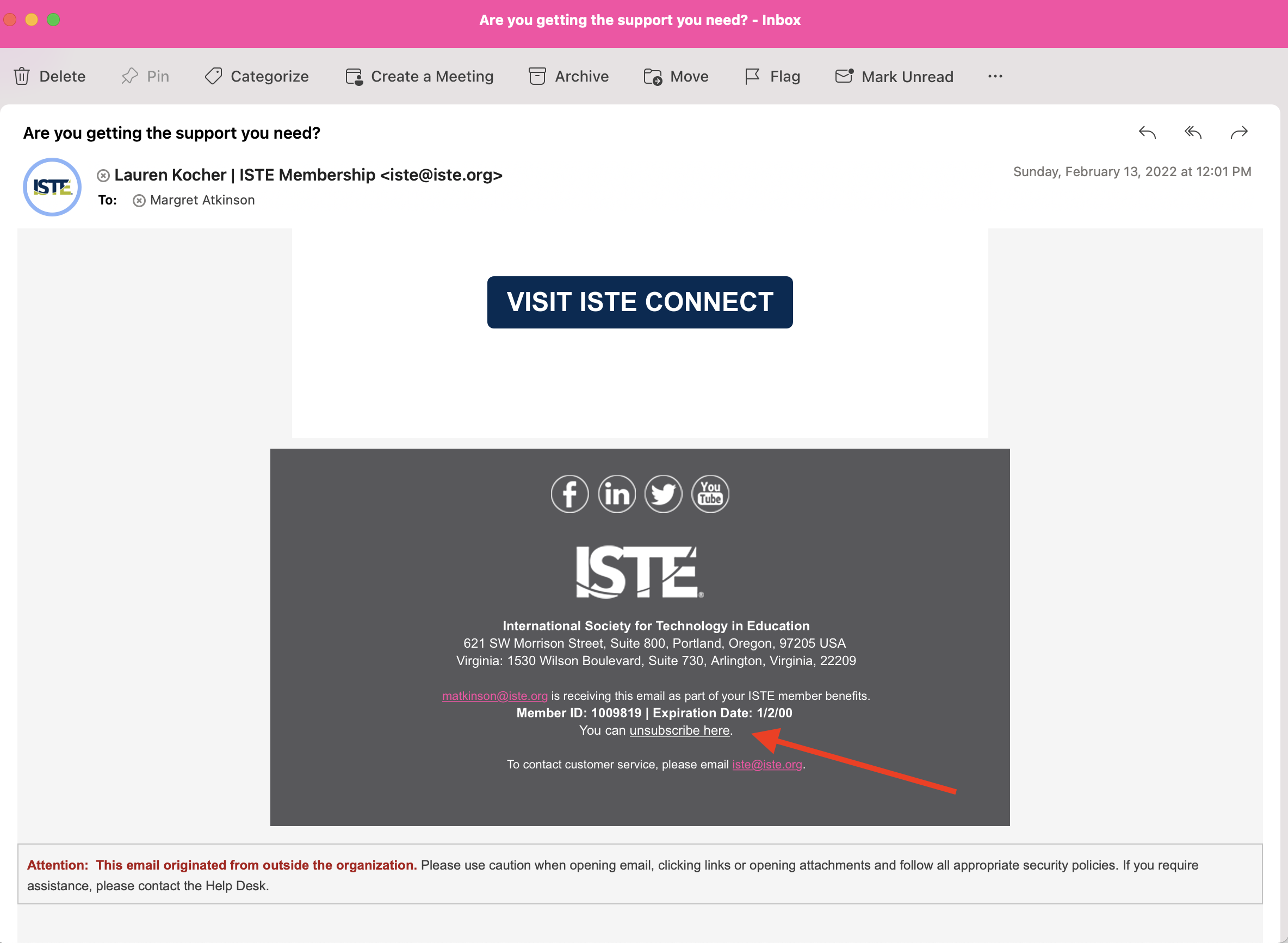Image resolution: width=1288 pixels, height=943 pixels.
Task: Click the status icon beside Margret Atkinson
Action: [139, 200]
